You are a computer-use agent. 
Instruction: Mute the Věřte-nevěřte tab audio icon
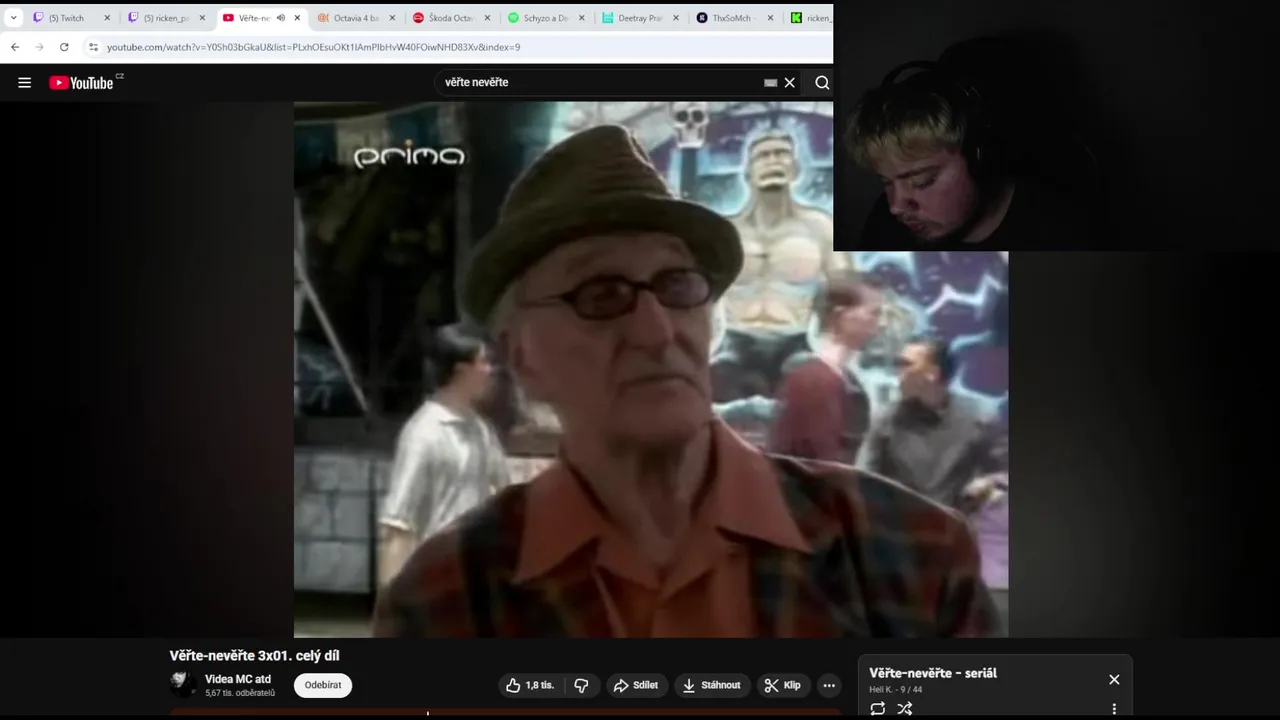(x=280, y=18)
